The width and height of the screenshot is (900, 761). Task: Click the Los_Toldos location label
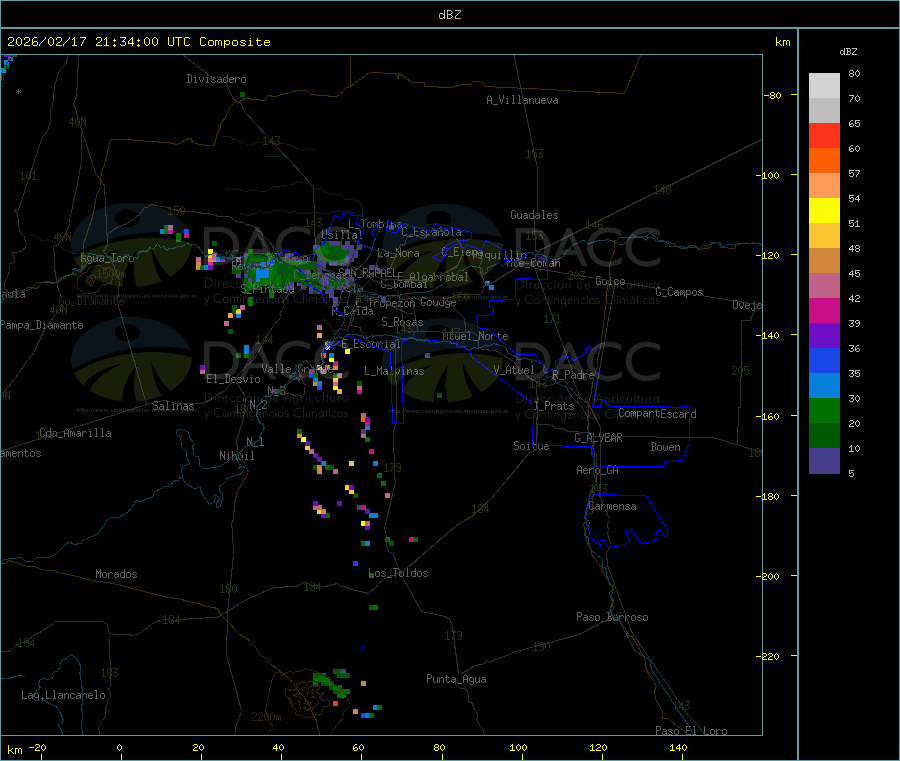pos(398,573)
